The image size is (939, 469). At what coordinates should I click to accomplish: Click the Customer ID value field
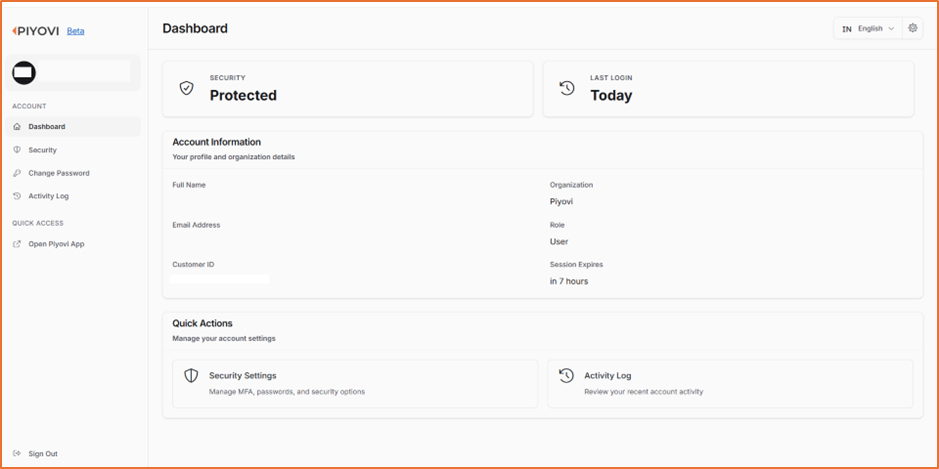220,279
